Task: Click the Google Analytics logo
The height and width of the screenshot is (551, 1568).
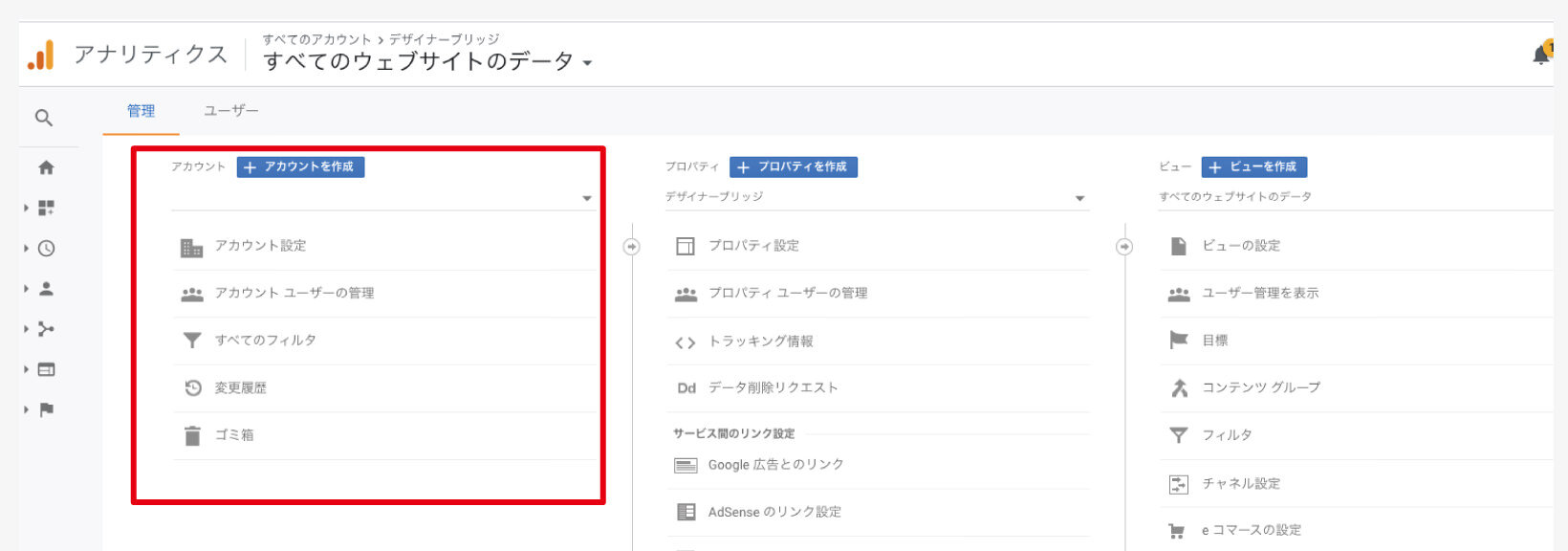Action: (41, 55)
